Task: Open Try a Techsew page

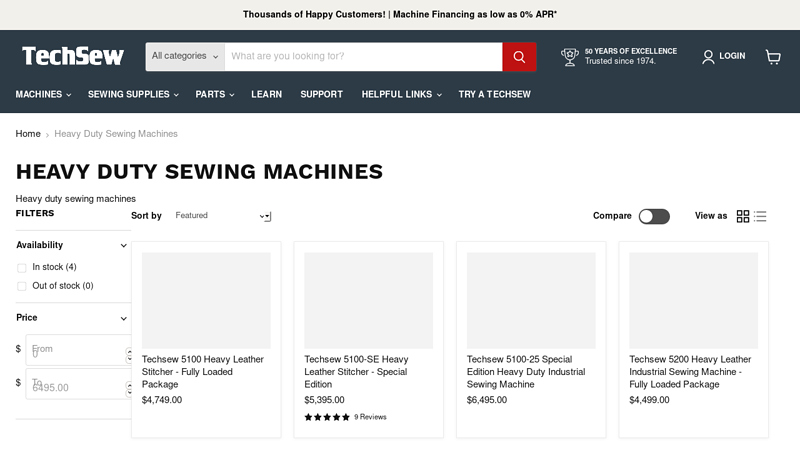Action: click(494, 94)
